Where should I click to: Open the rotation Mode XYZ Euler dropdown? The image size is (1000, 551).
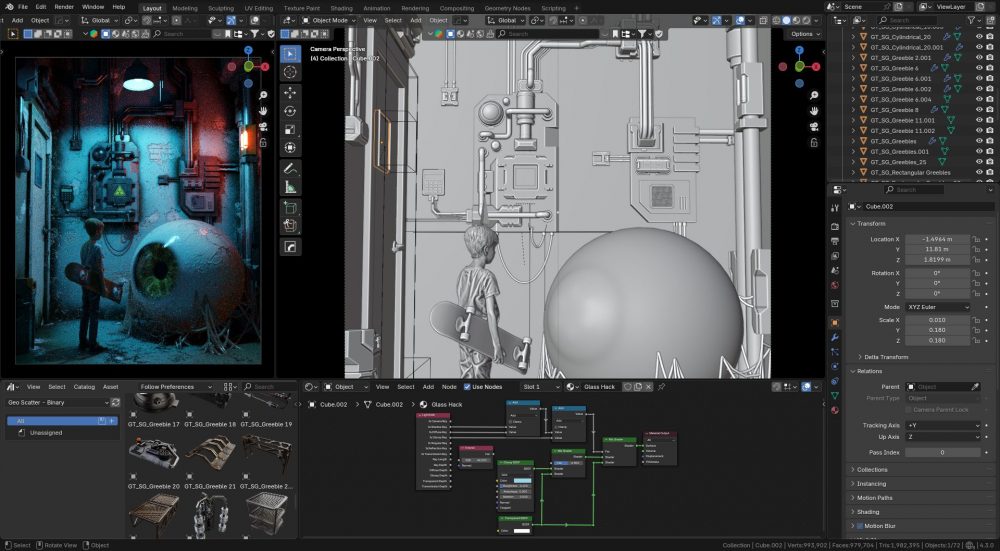point(938,307)
